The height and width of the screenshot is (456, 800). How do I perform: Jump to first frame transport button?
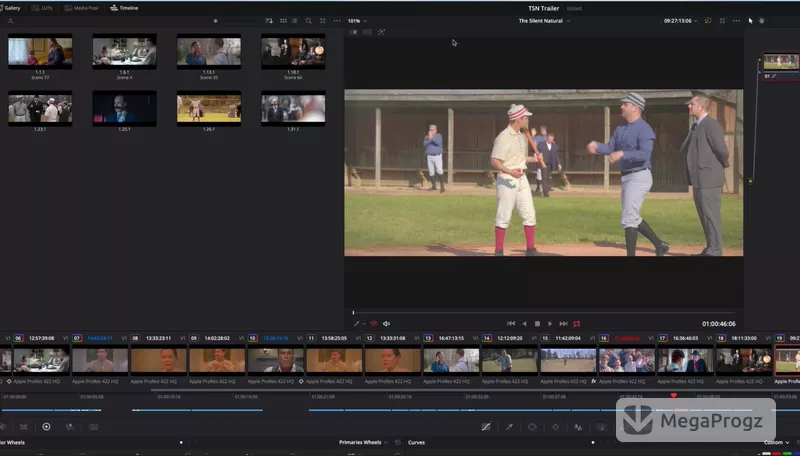511,324
